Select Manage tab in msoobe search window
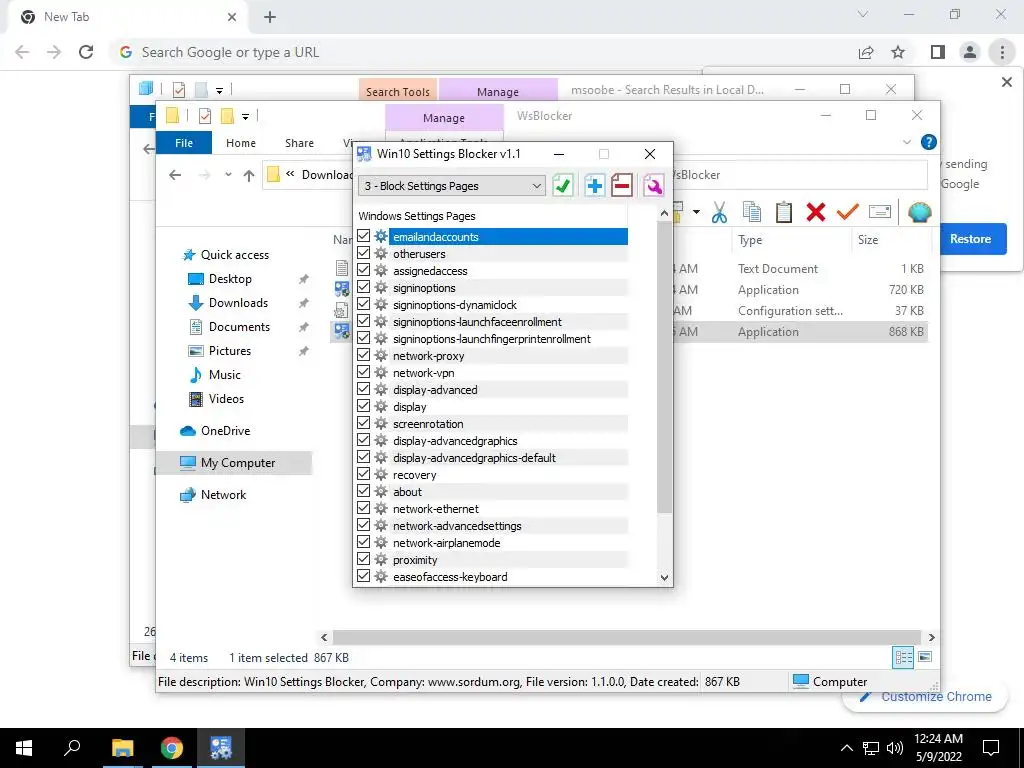This screenshot has height=768, width=1024. pos(498,91)
